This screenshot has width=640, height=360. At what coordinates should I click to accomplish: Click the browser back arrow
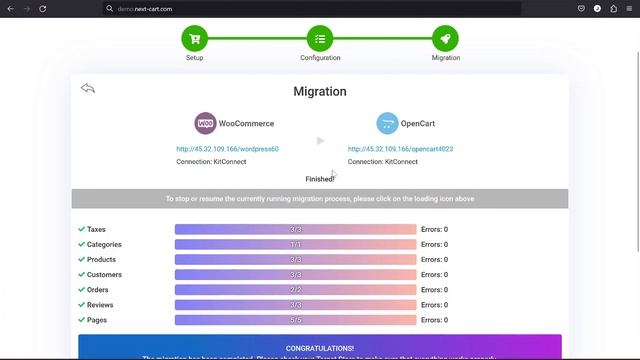pos(11,9)
